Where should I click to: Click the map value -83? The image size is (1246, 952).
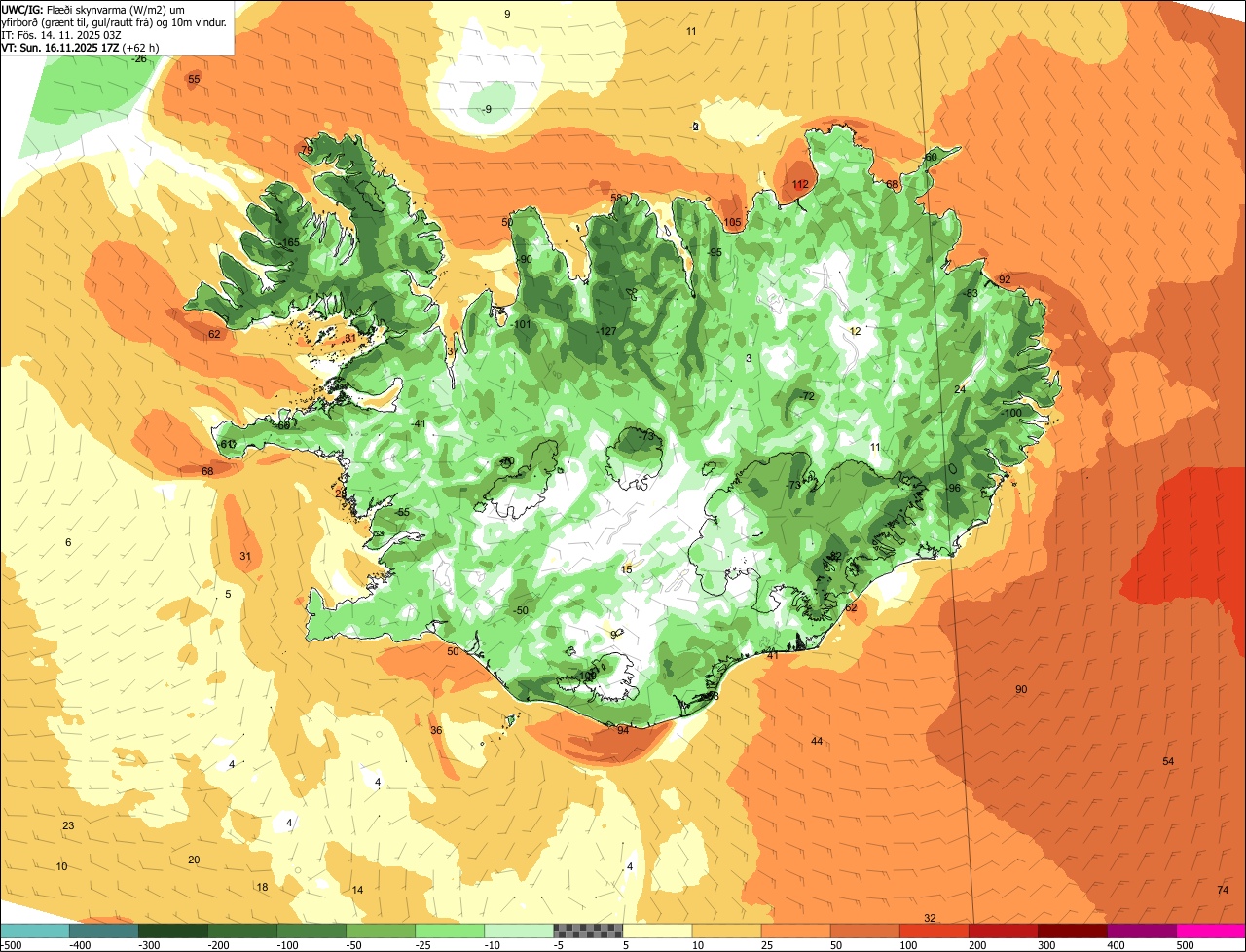tap(970, 293)
